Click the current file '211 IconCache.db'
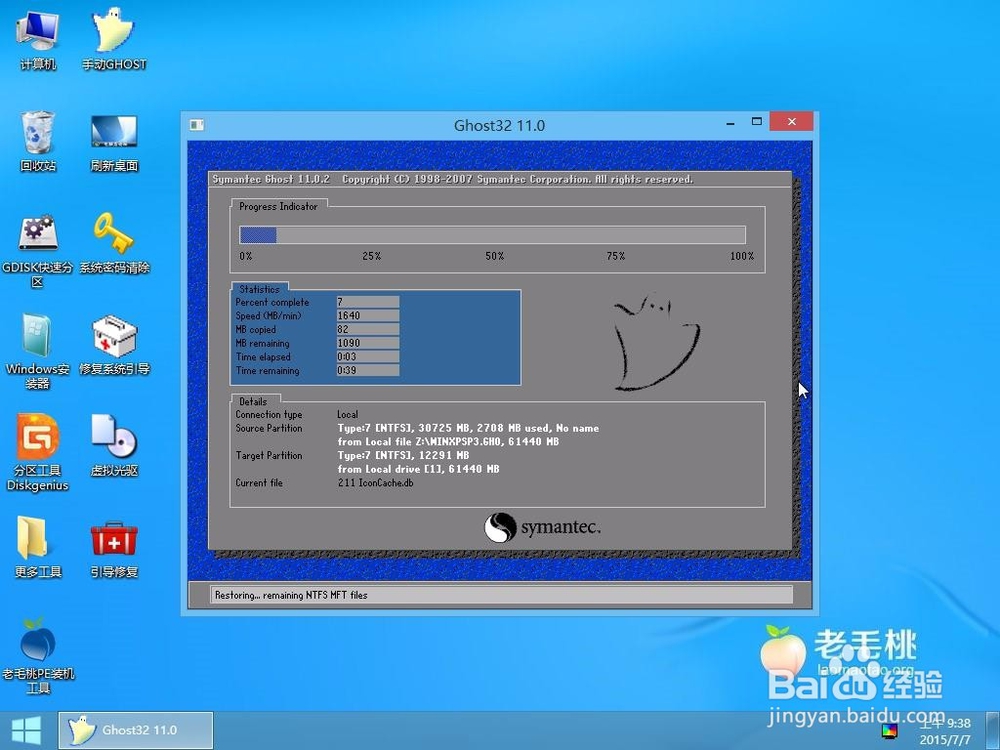 (x=376, y=483)
